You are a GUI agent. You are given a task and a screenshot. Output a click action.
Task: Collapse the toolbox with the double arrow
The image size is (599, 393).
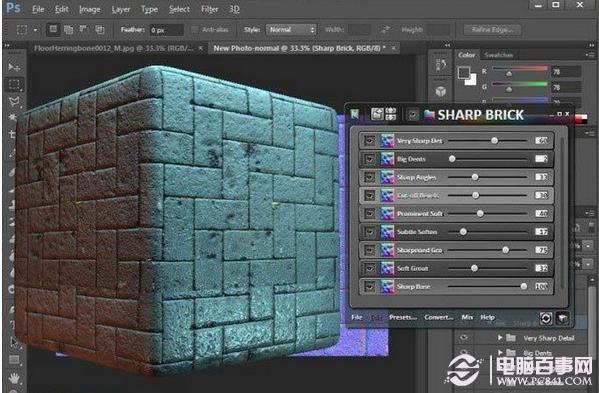tap(7, 45)
